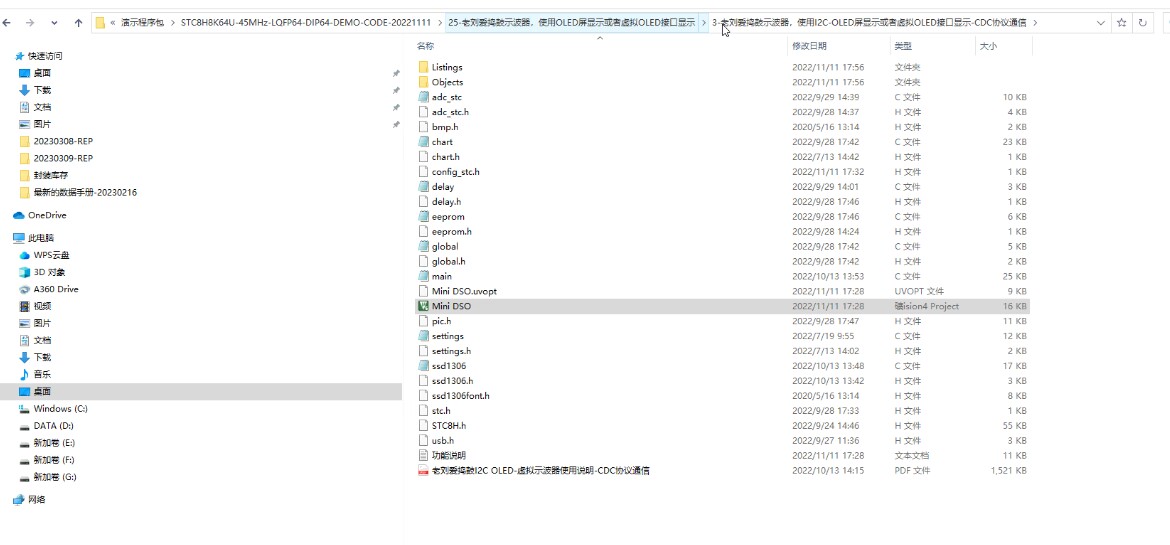Select settings C source file icon
Viewport: 1170px width, 545px height.
tap(424, 336)
